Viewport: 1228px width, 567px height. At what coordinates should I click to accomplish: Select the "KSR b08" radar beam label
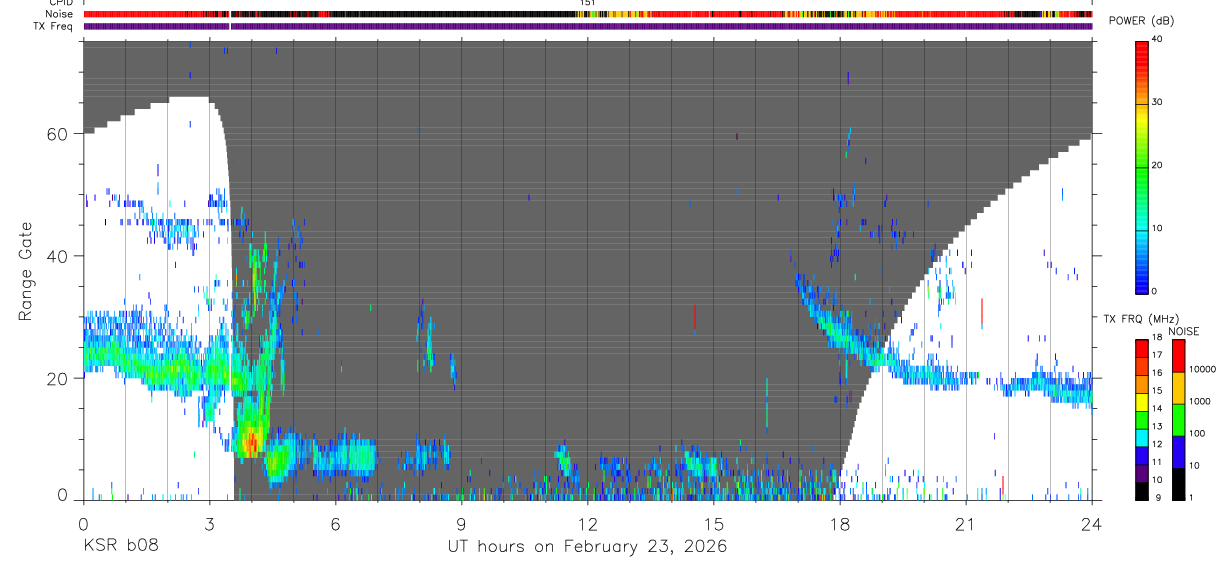click(121, 546)
